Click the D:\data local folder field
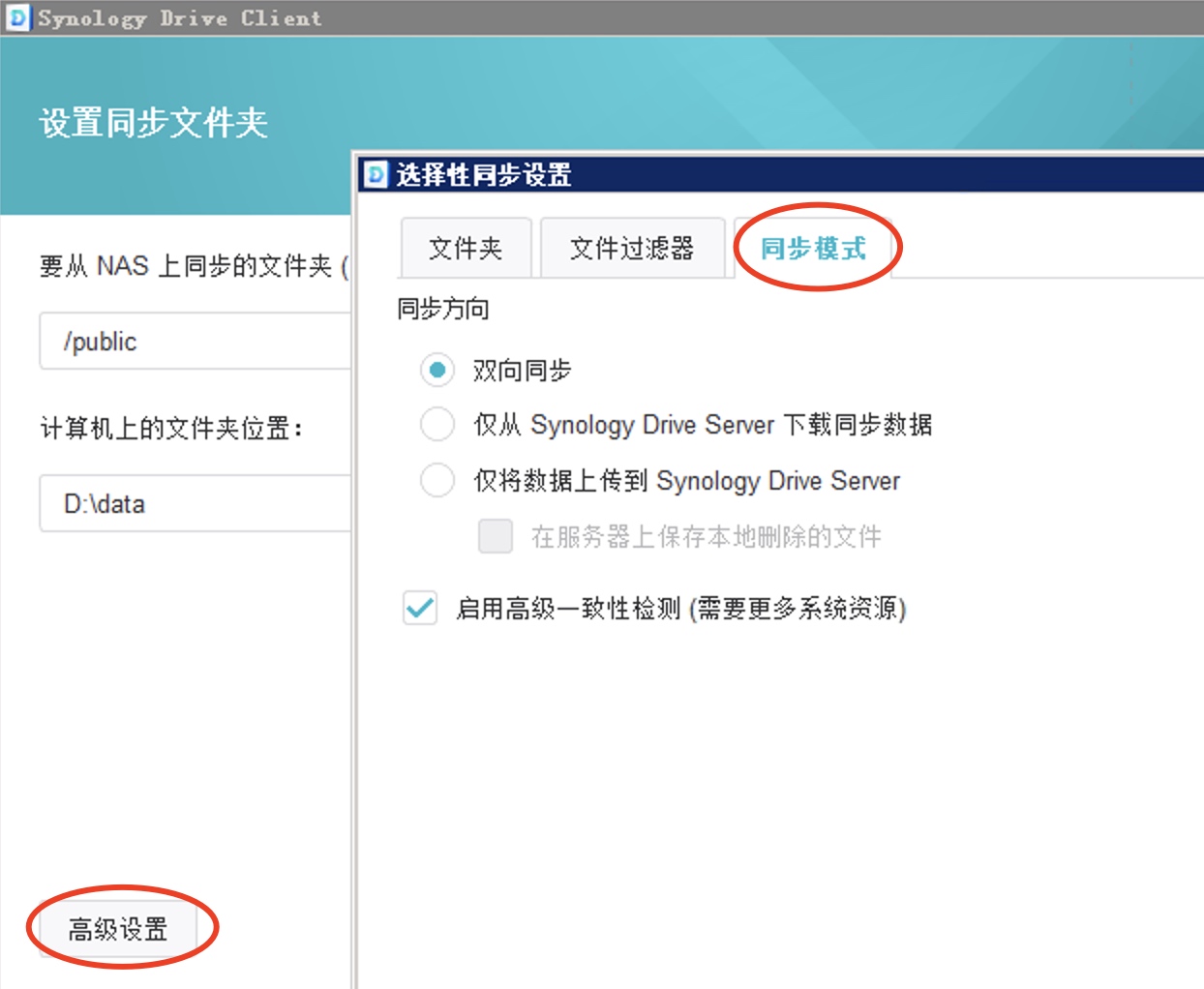Screen dimensions: 1204x989 click(x=195, y=503)
